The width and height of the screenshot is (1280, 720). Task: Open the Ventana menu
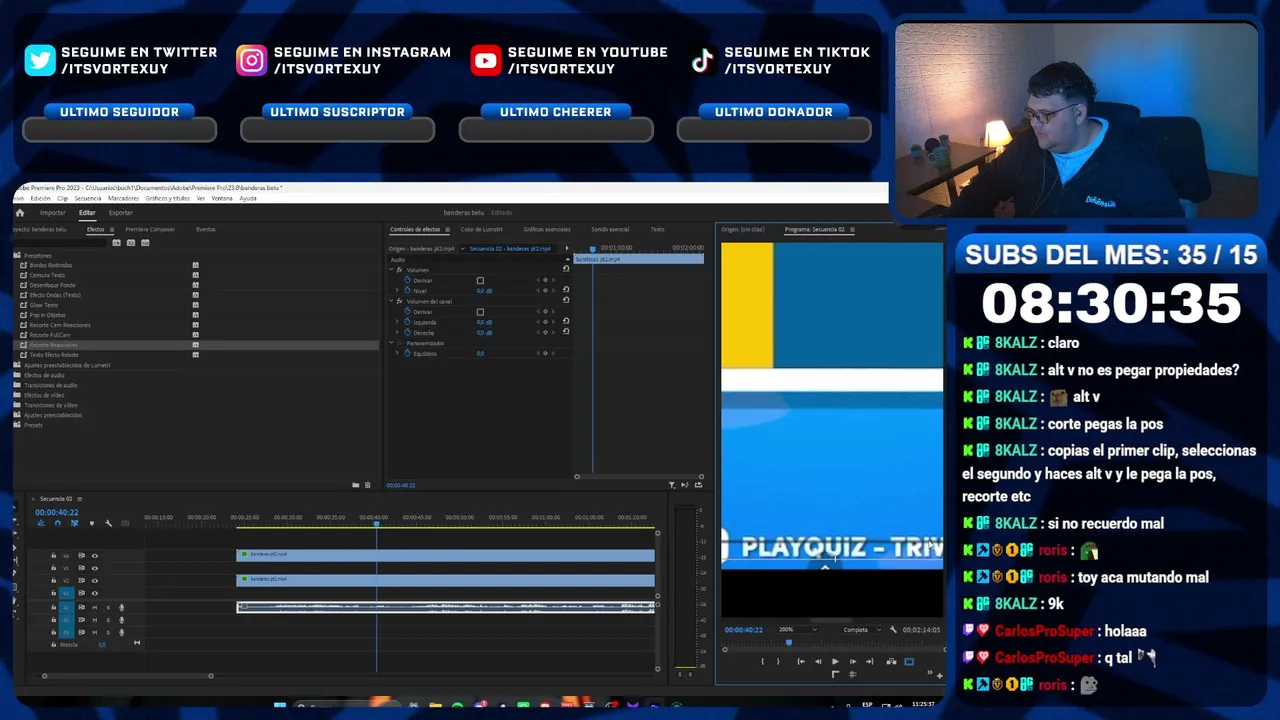click(222, 198)
